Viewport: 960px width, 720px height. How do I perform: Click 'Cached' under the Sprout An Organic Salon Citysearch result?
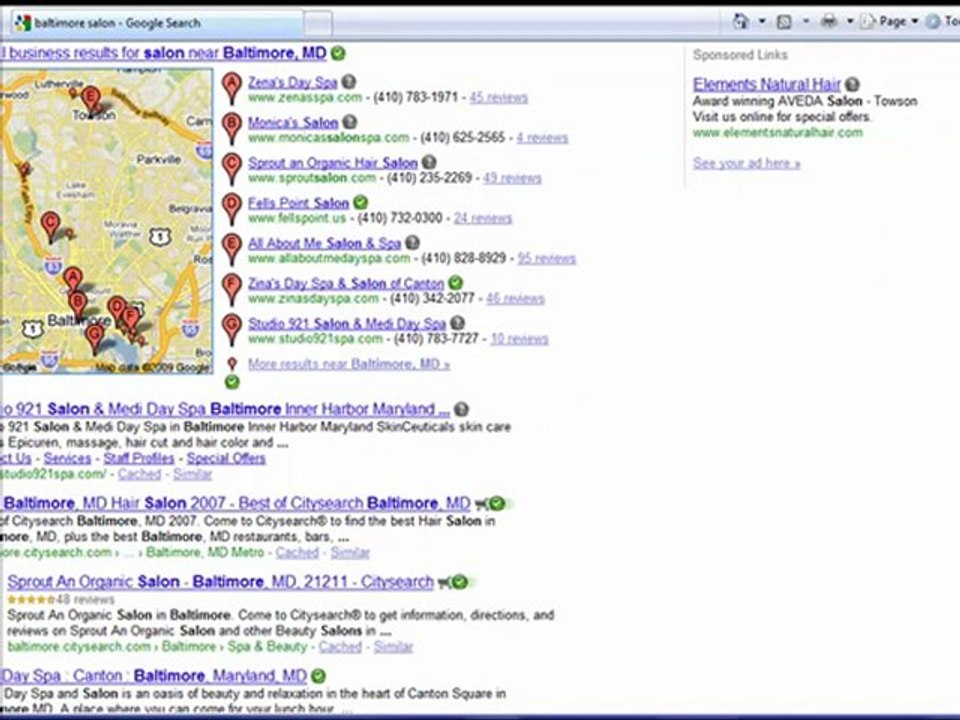340,647
